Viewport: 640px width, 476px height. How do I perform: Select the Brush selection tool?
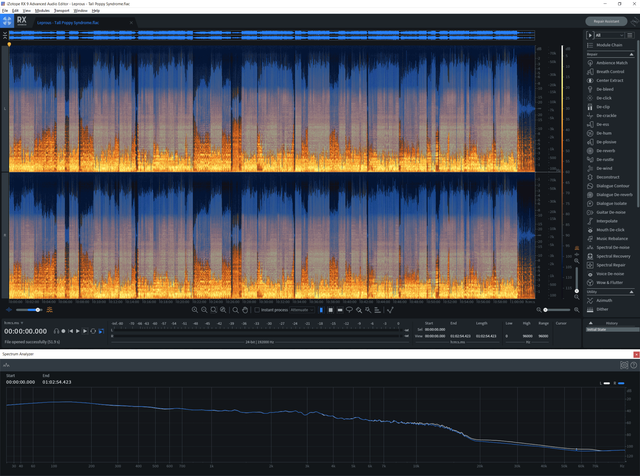(x=359, y=310)
